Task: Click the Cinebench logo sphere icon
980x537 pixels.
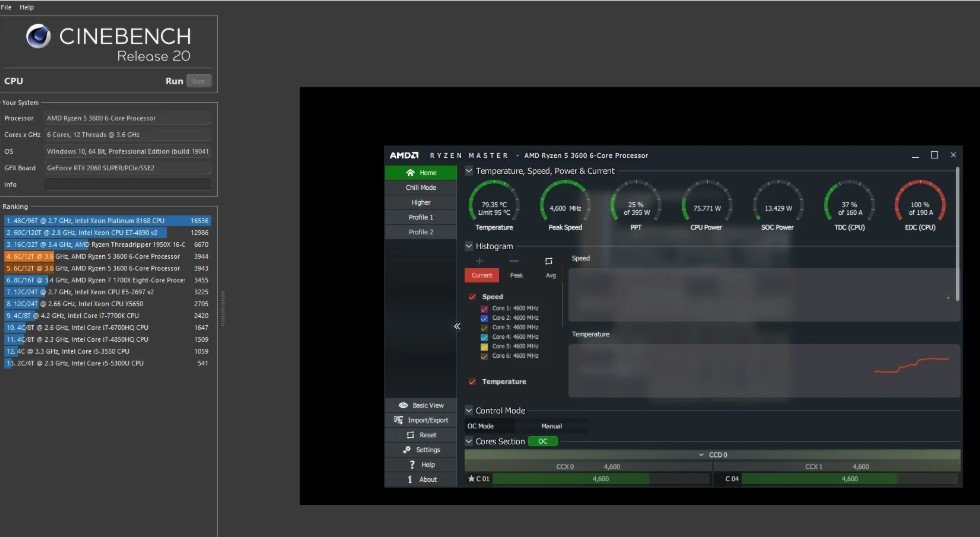Action: (x=38, y=36)
